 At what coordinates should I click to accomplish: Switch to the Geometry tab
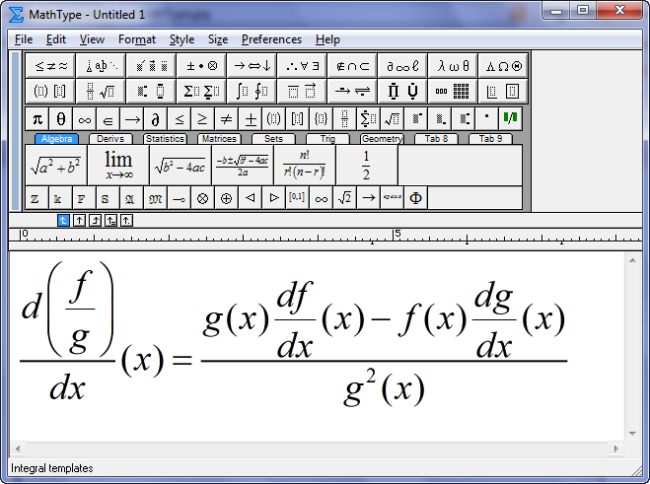[x=381, y=139]
